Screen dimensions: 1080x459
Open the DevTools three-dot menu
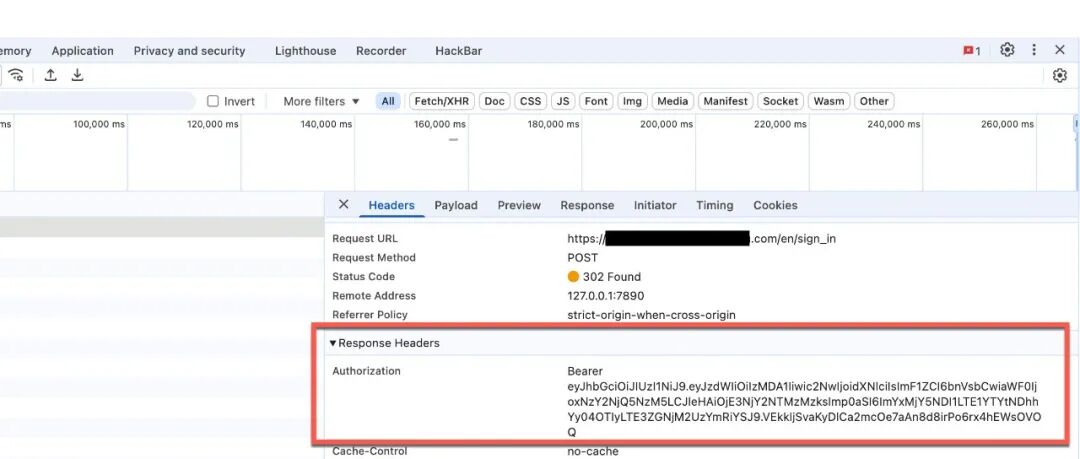[1034, 50]
